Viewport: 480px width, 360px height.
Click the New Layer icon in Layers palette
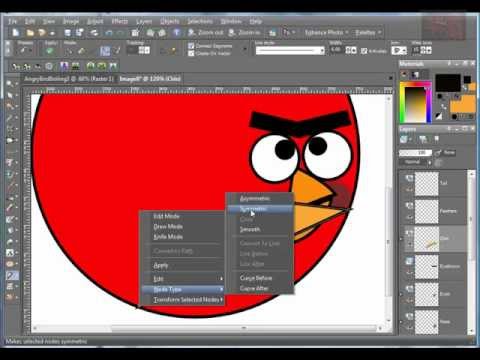point(404,139)
